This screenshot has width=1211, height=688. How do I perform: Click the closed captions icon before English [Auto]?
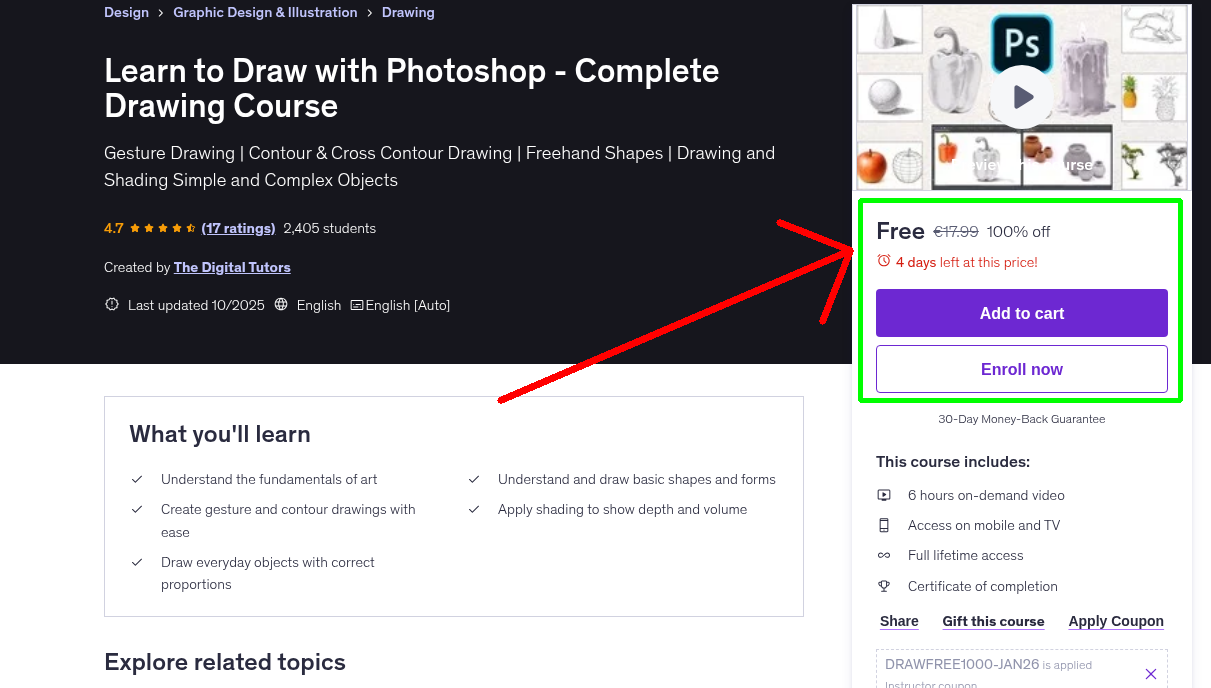(x=355, y=305)
